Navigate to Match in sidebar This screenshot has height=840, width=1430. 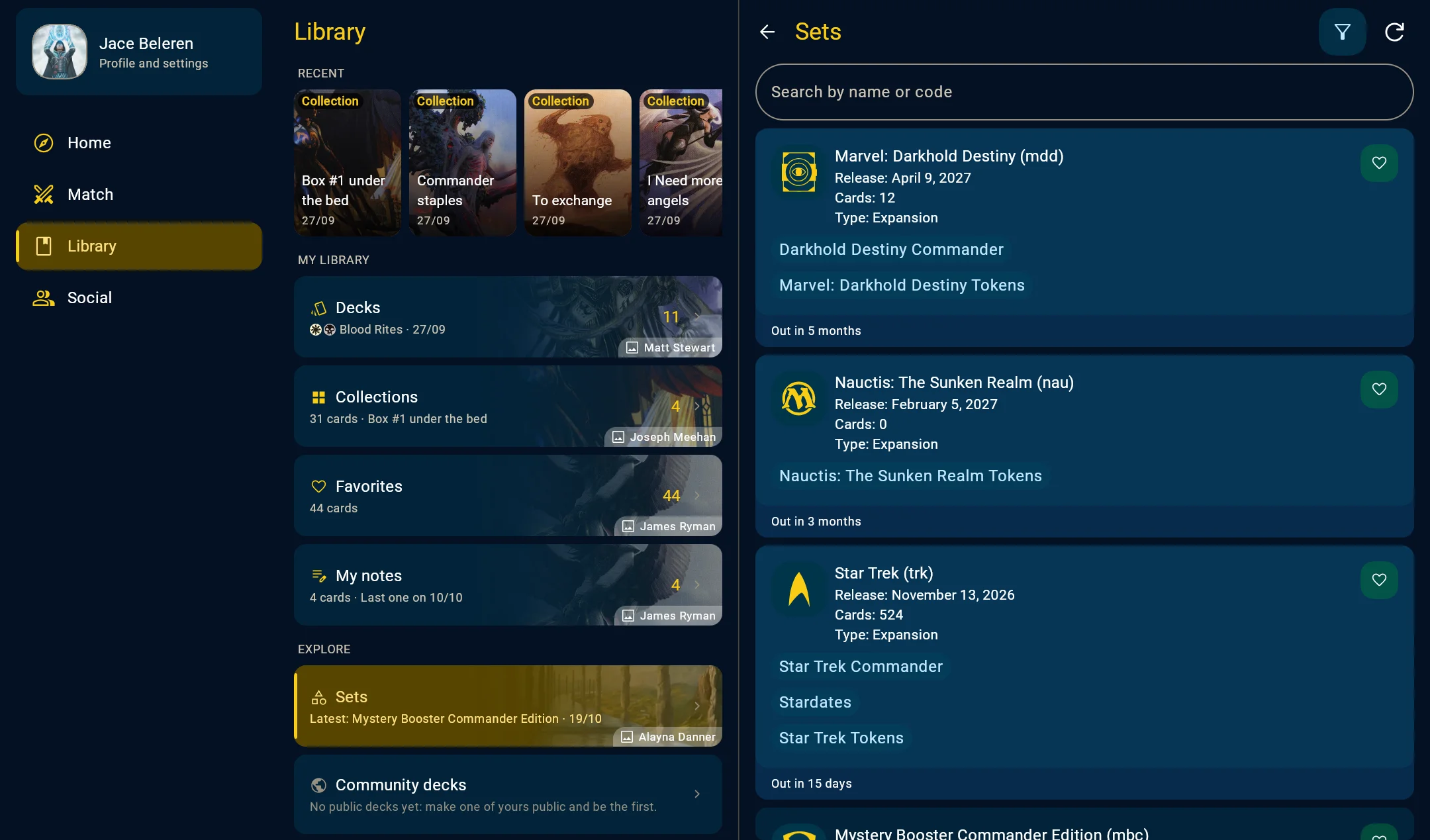coord(139,195)
